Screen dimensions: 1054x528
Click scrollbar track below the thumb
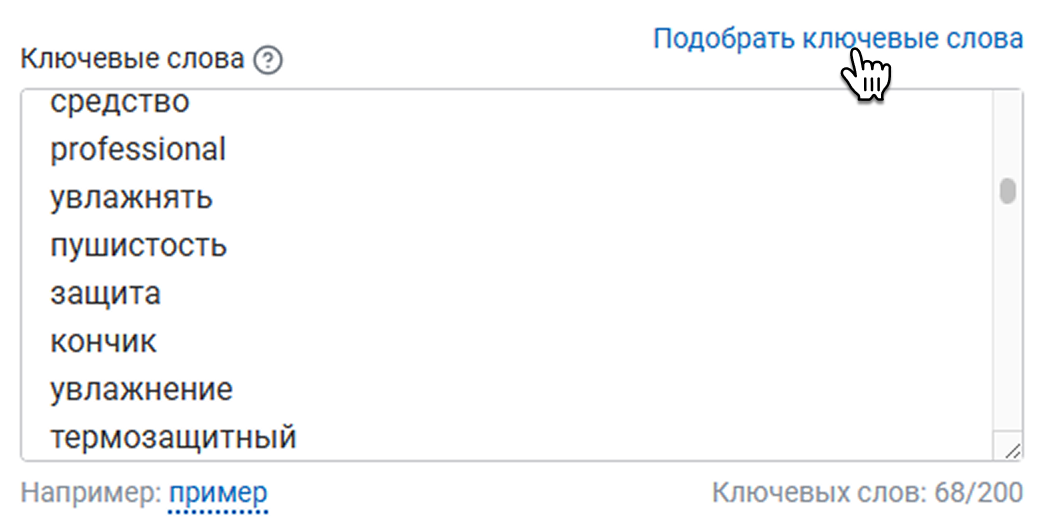(1007, 320)
